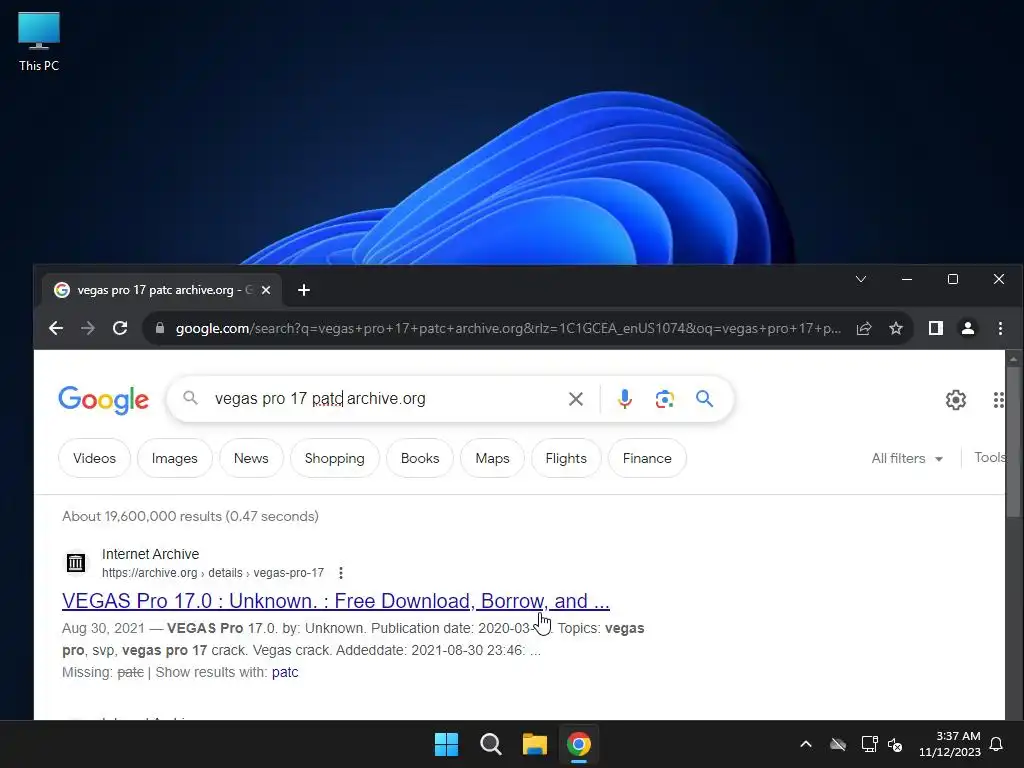Filter results by Videos
Viewport: 1024px width, 768px height.
94,458
